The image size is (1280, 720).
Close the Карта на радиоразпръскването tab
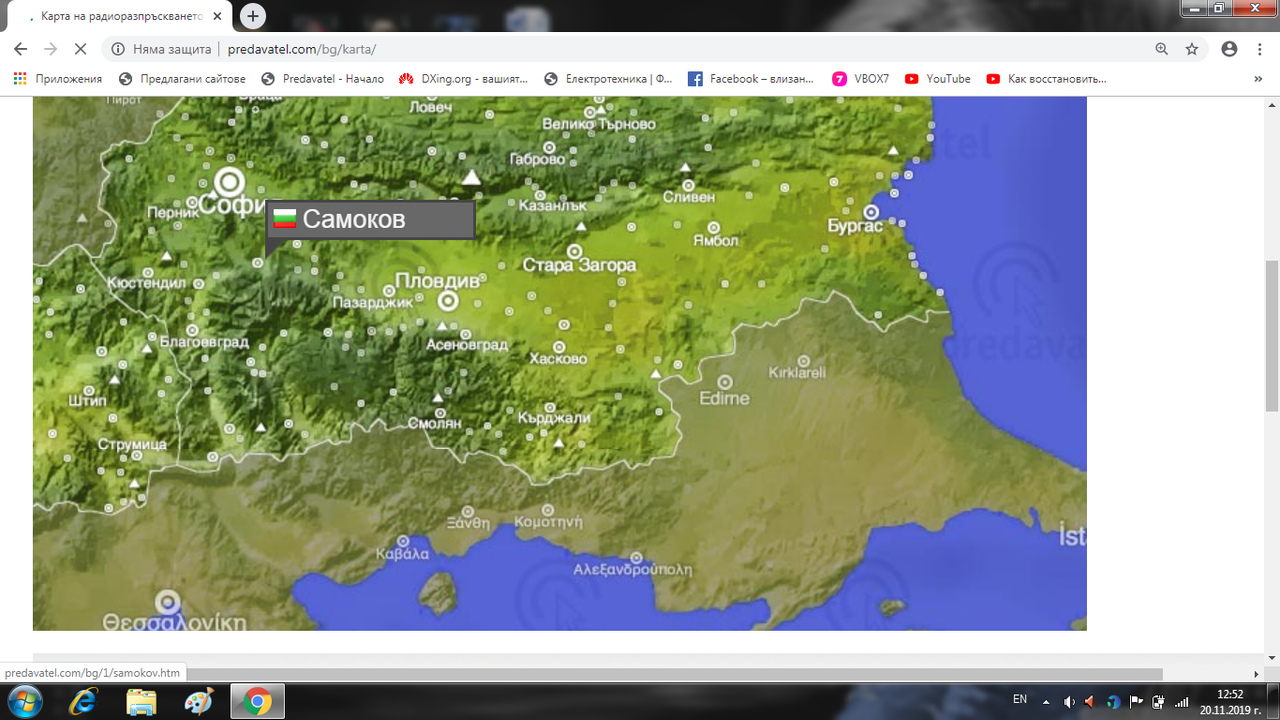[x=217, y=17]
